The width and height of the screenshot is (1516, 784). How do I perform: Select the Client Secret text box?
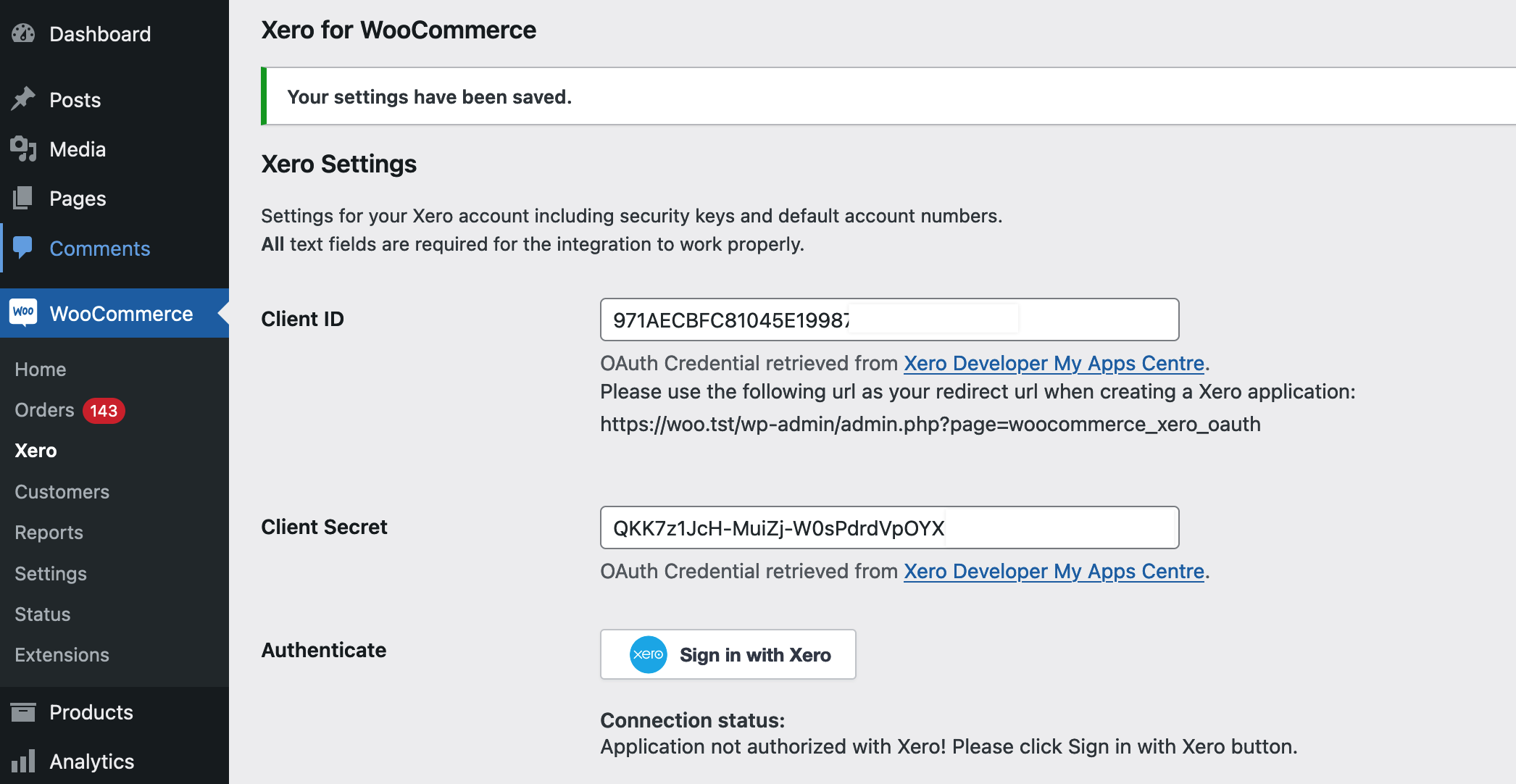click(889, 527)
